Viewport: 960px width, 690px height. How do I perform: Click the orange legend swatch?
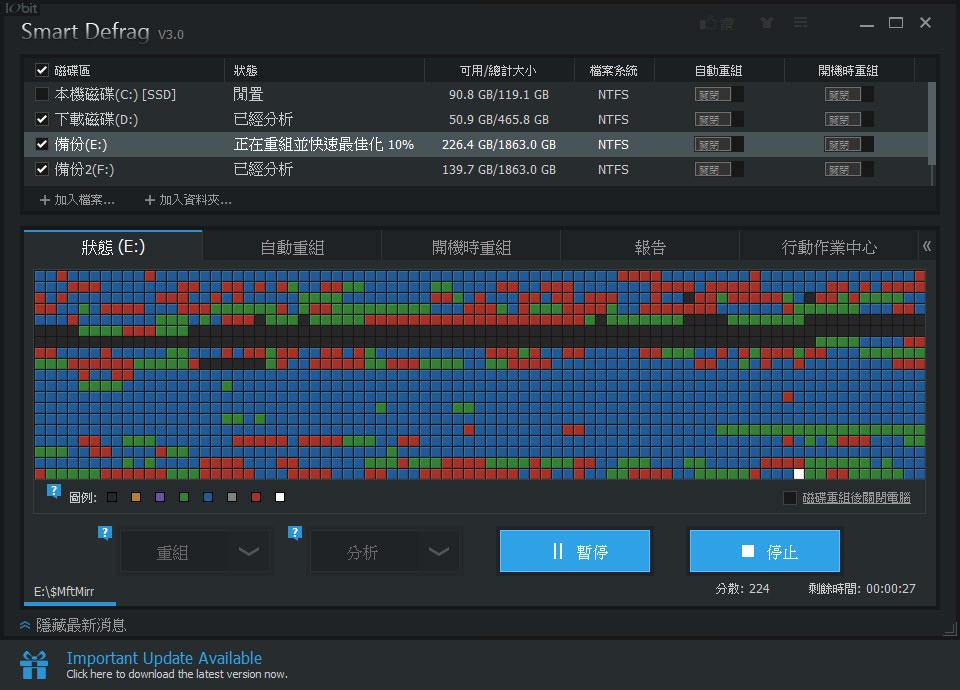pos(136,497)
